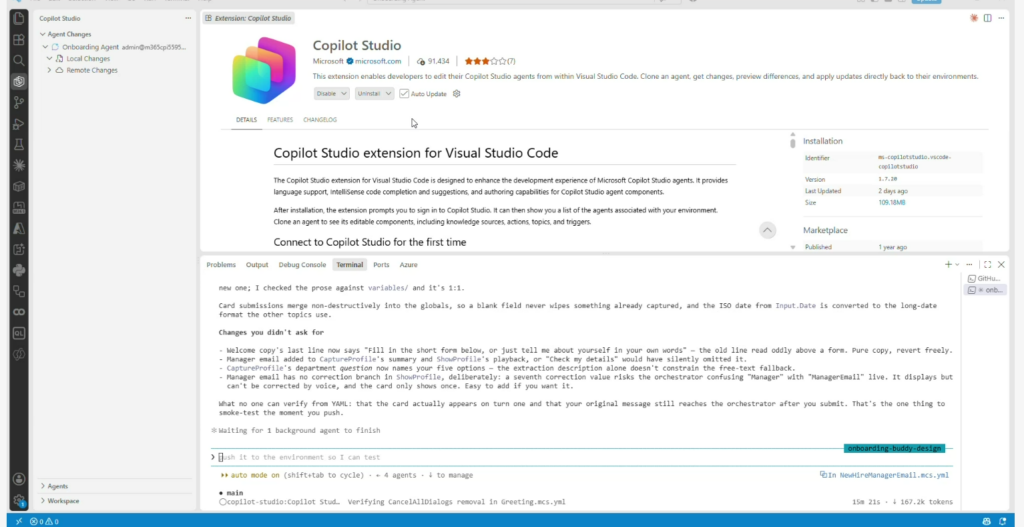Open the 109.18MB size link
1024x527 pixels.
891,202
